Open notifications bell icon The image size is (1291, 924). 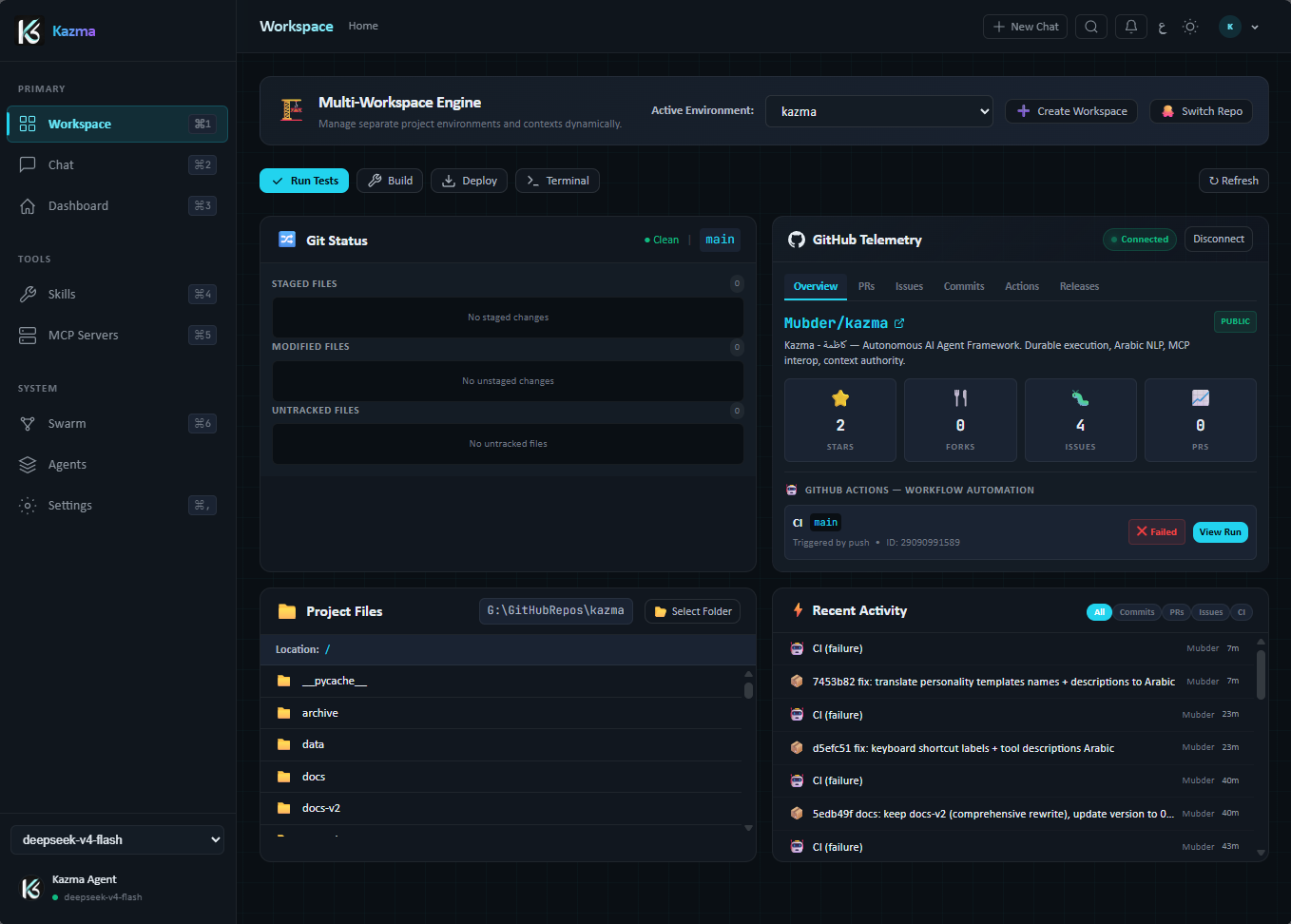coord(1131,27)
